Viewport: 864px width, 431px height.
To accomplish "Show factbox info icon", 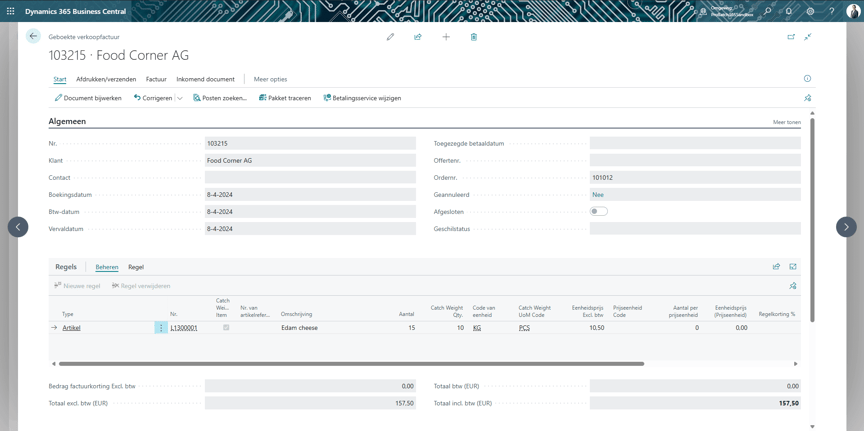I will (x=807, y=79).
